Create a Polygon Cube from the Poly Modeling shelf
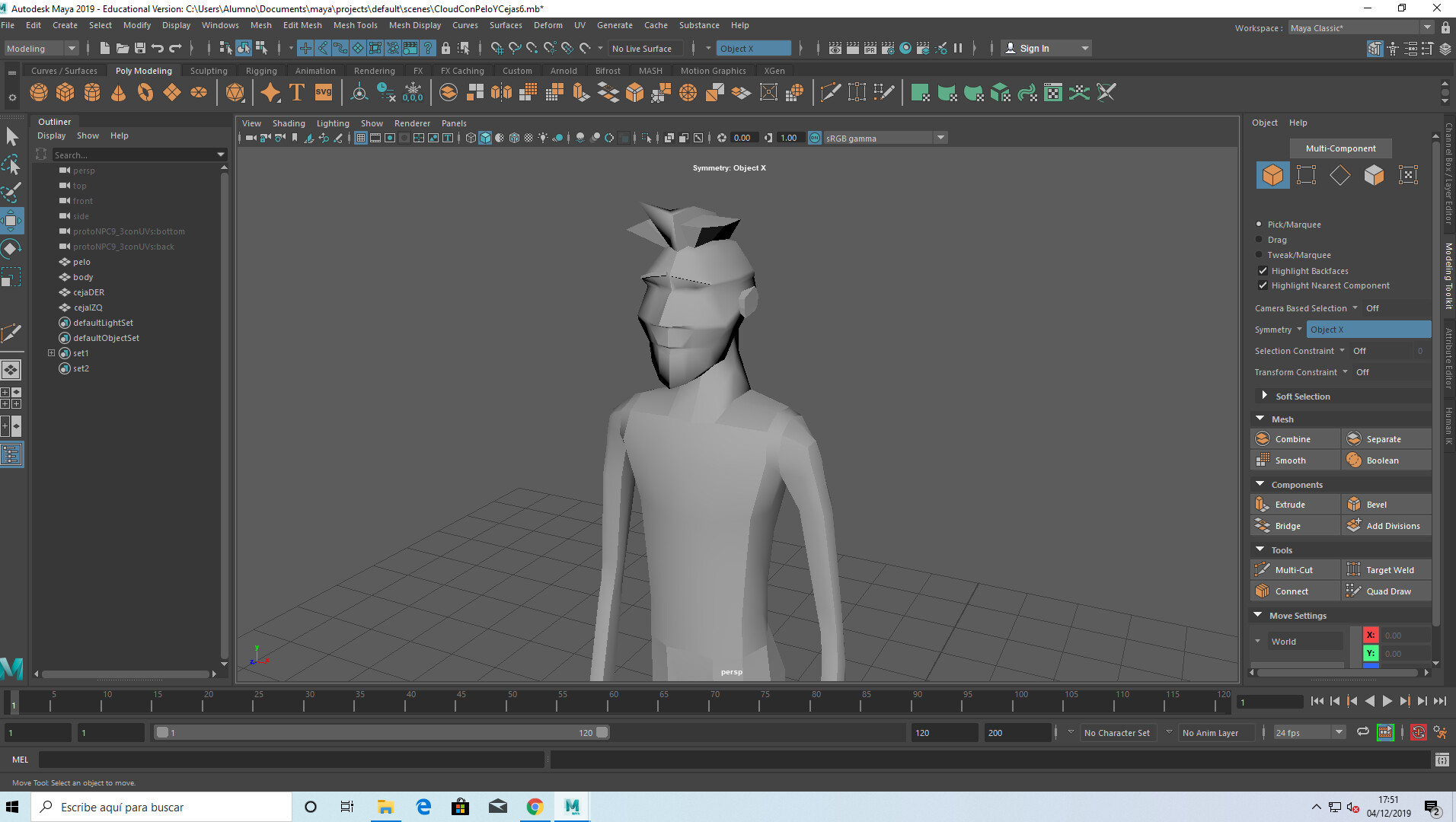The image size is (1456, 822). tap(65, 92)
